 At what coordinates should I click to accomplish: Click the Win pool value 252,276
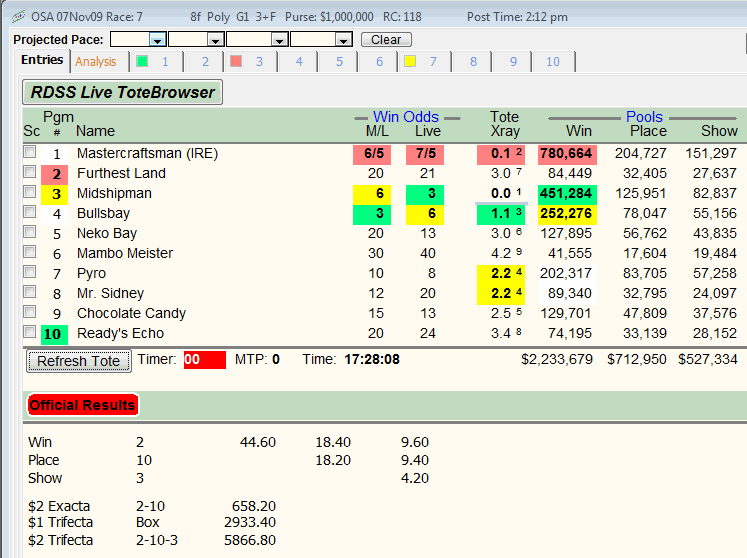click(x=566, y=214)
